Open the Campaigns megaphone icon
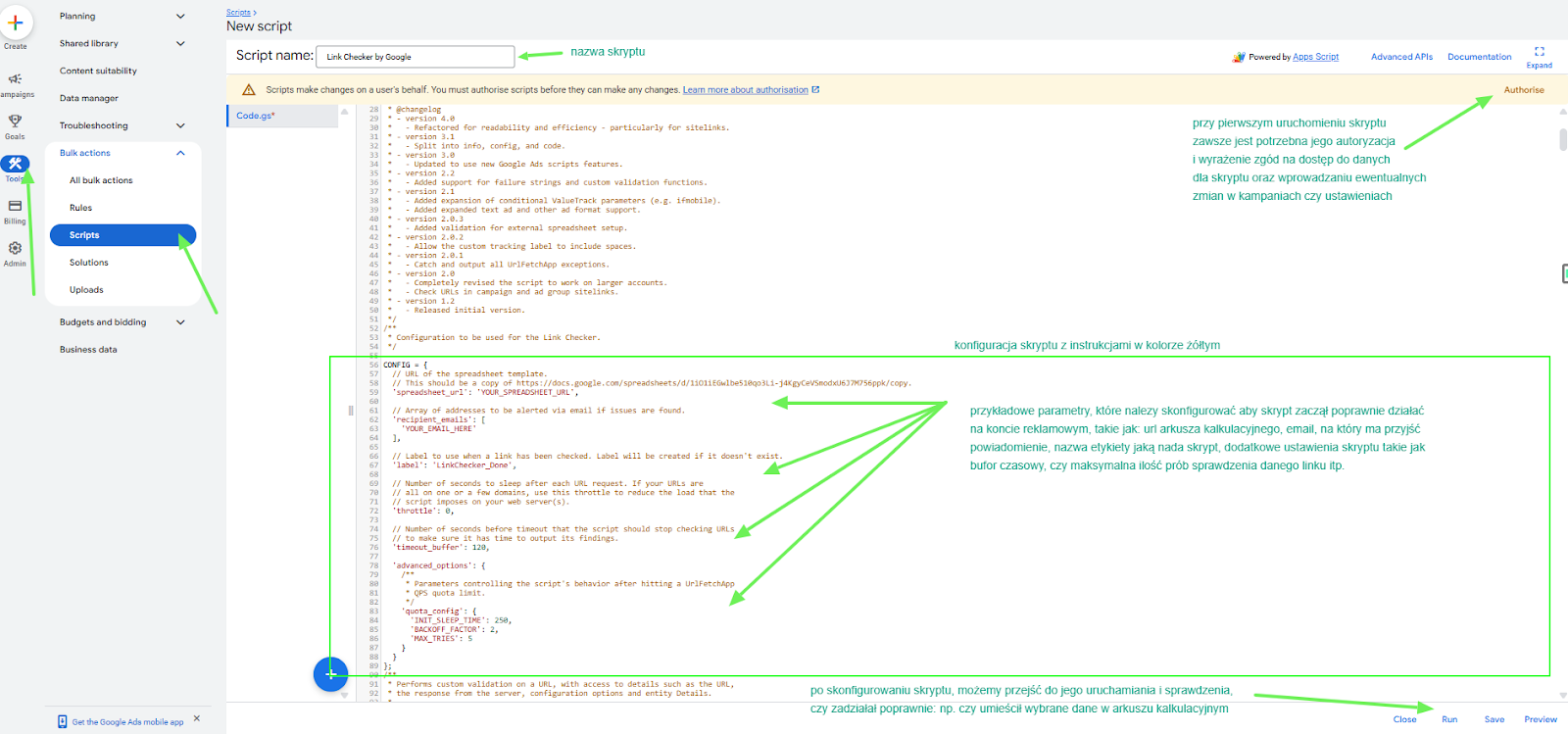1568x734 pixels. [15, 79]
